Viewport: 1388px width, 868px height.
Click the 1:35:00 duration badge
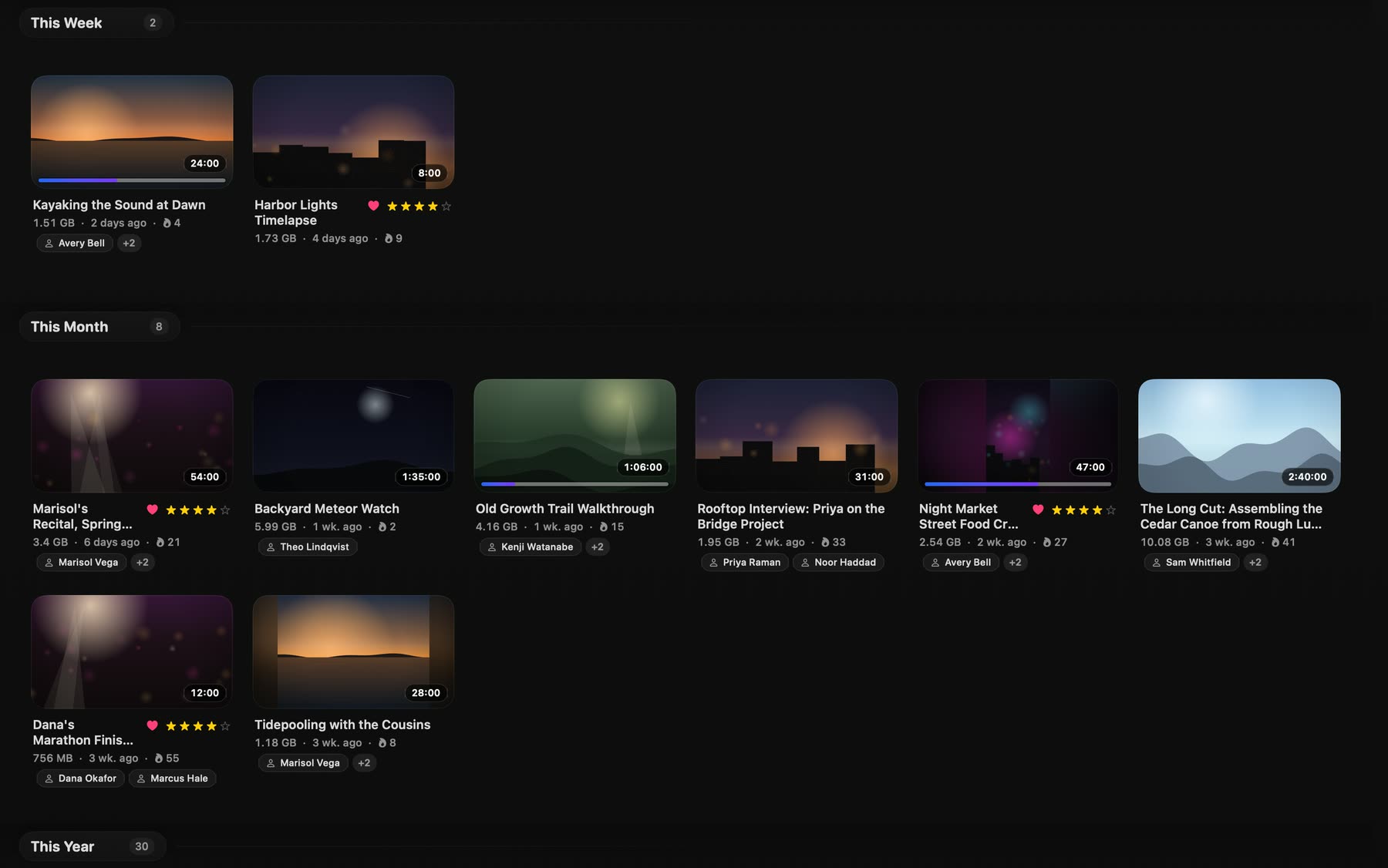coord(422,477)
